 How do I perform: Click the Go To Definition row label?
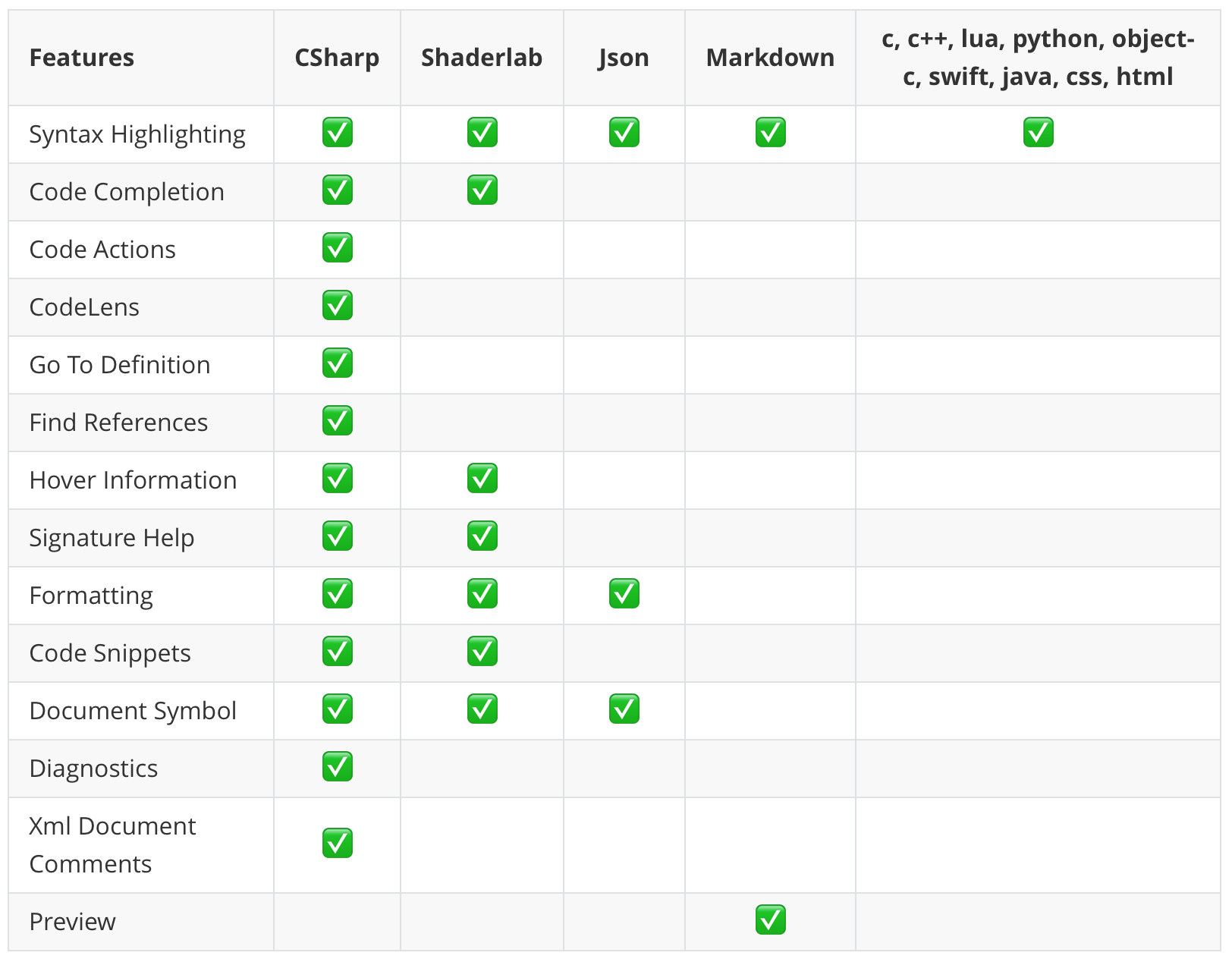(x=120, y=365)
